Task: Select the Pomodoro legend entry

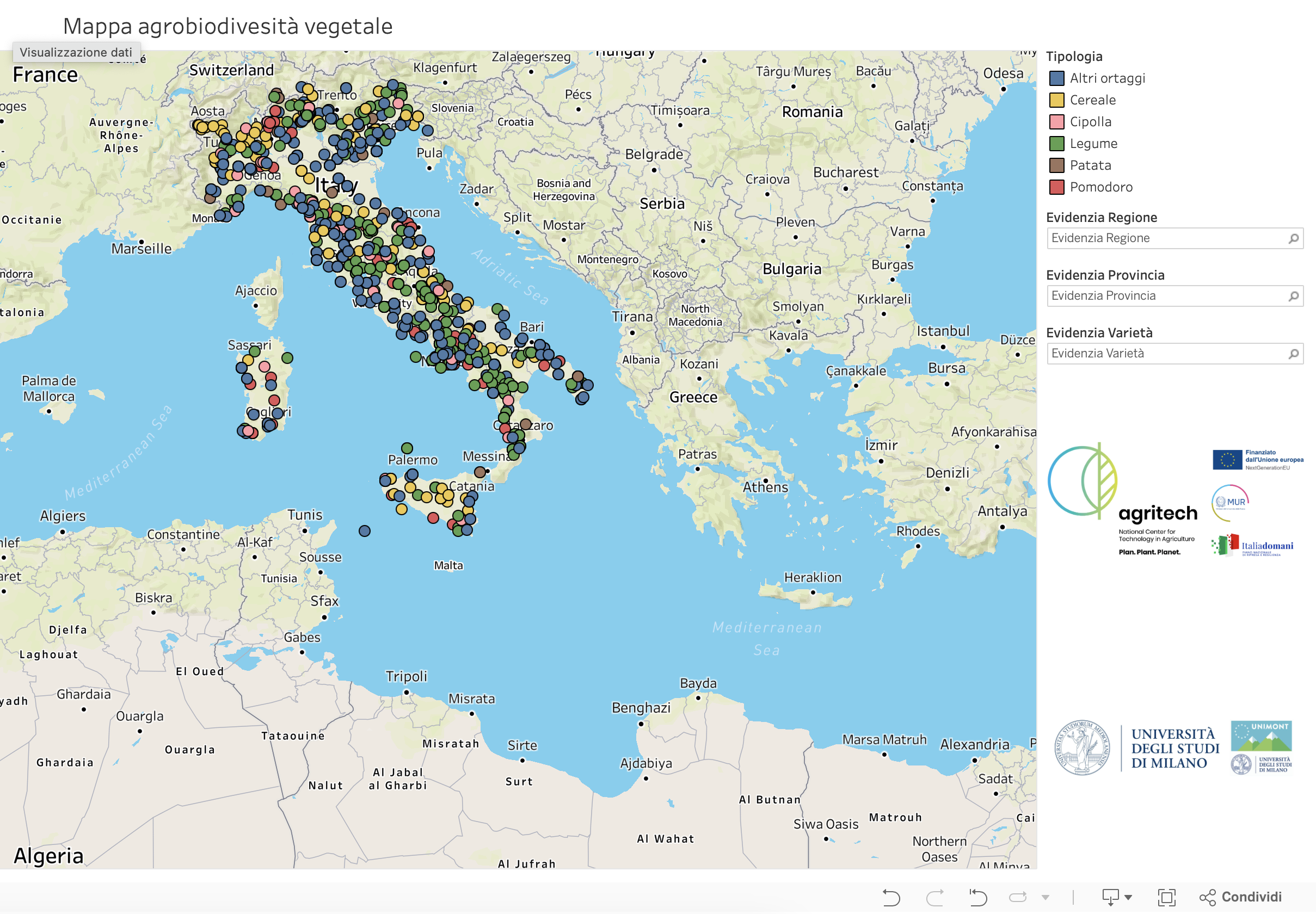Action: click(x=1089, y=187)
